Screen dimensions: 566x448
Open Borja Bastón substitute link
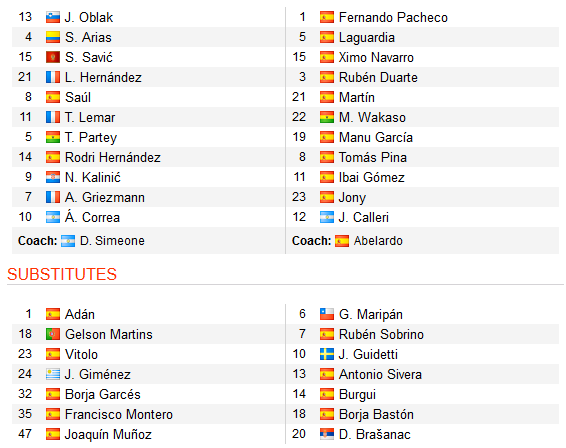coord(376,414)
